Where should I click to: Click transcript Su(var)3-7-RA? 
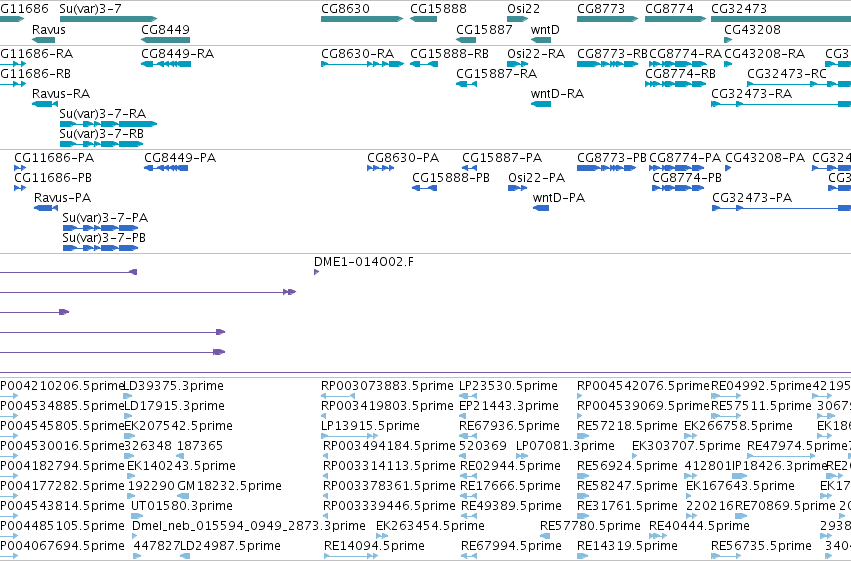(x=108, y=124)
